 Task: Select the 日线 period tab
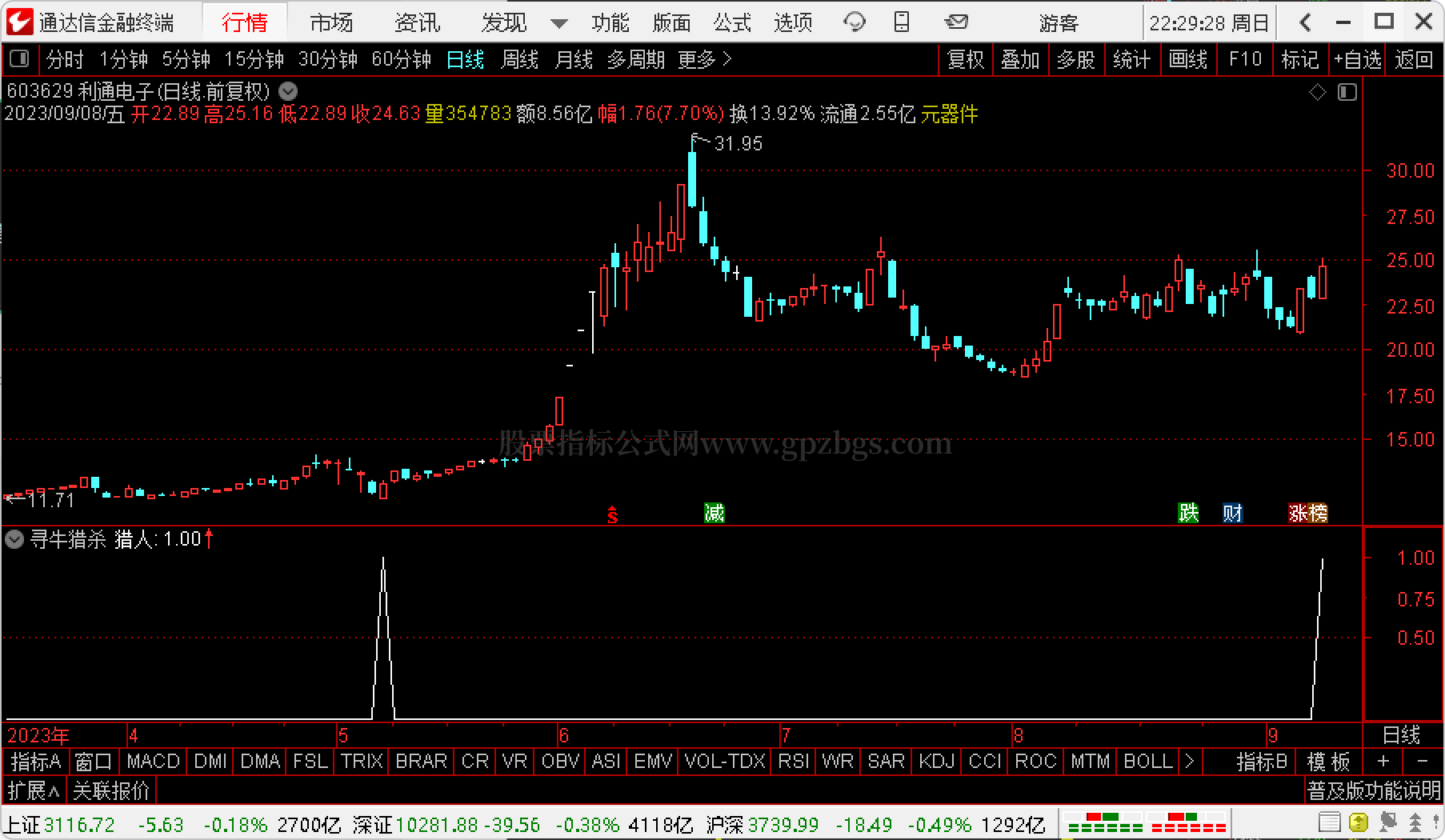coord(465,59)
